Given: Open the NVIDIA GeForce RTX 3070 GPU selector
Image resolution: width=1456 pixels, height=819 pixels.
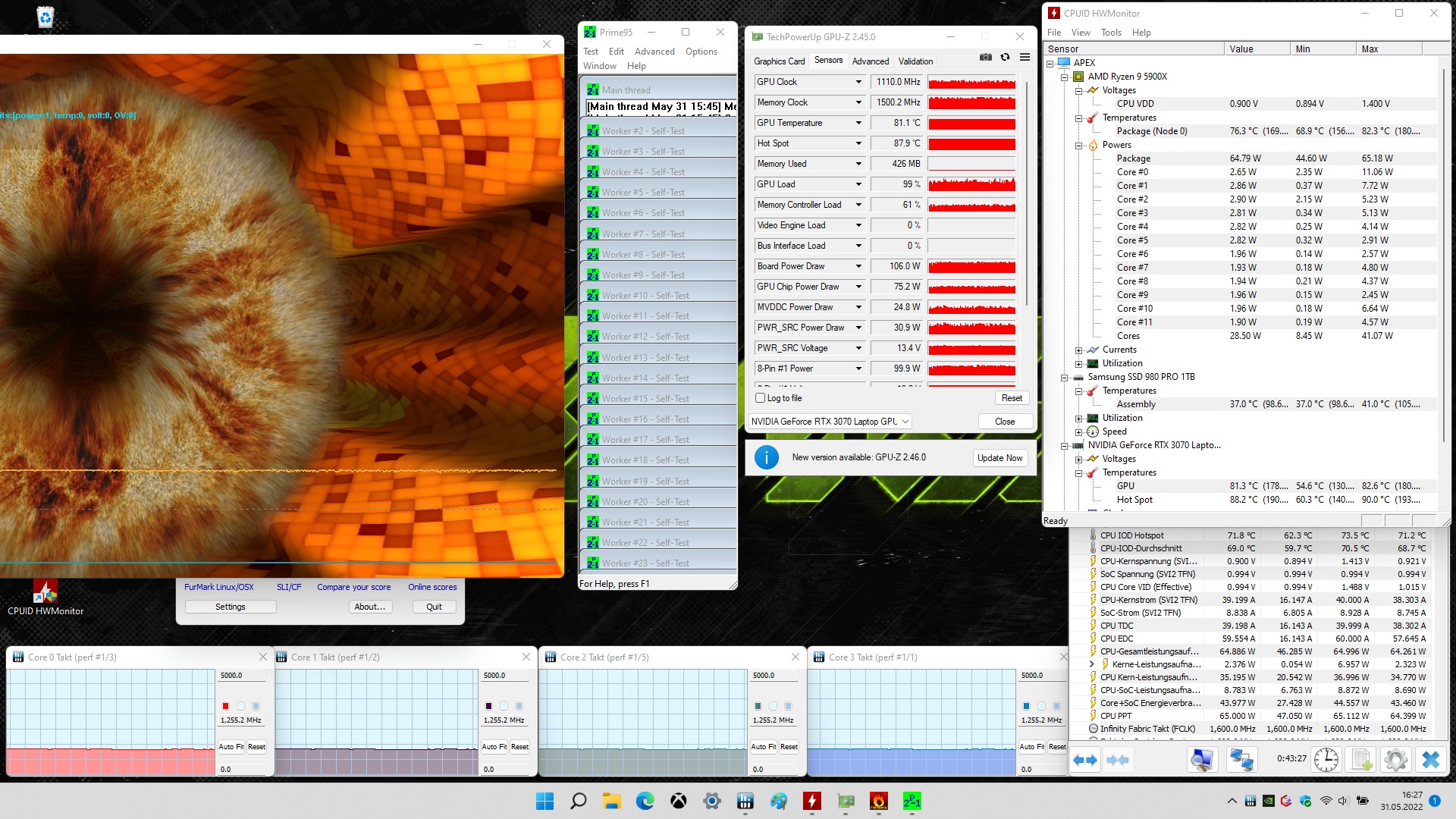Looking at the screenshot, I should coord(830,422).
